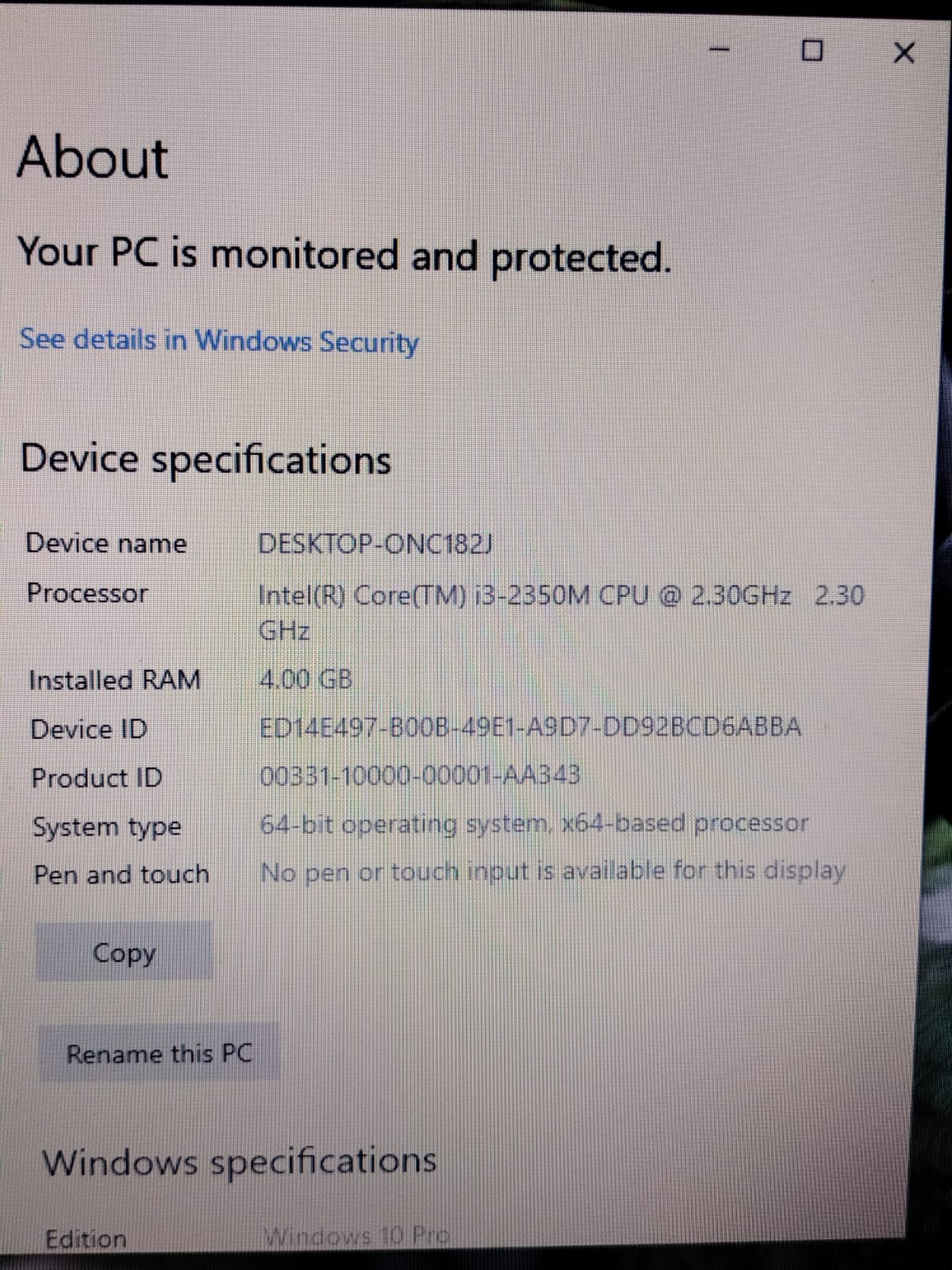Screen dimensions: 952x1270
Task: Click the Processor value Intel Core i3-2350M
Action: (x=562, y=612)
